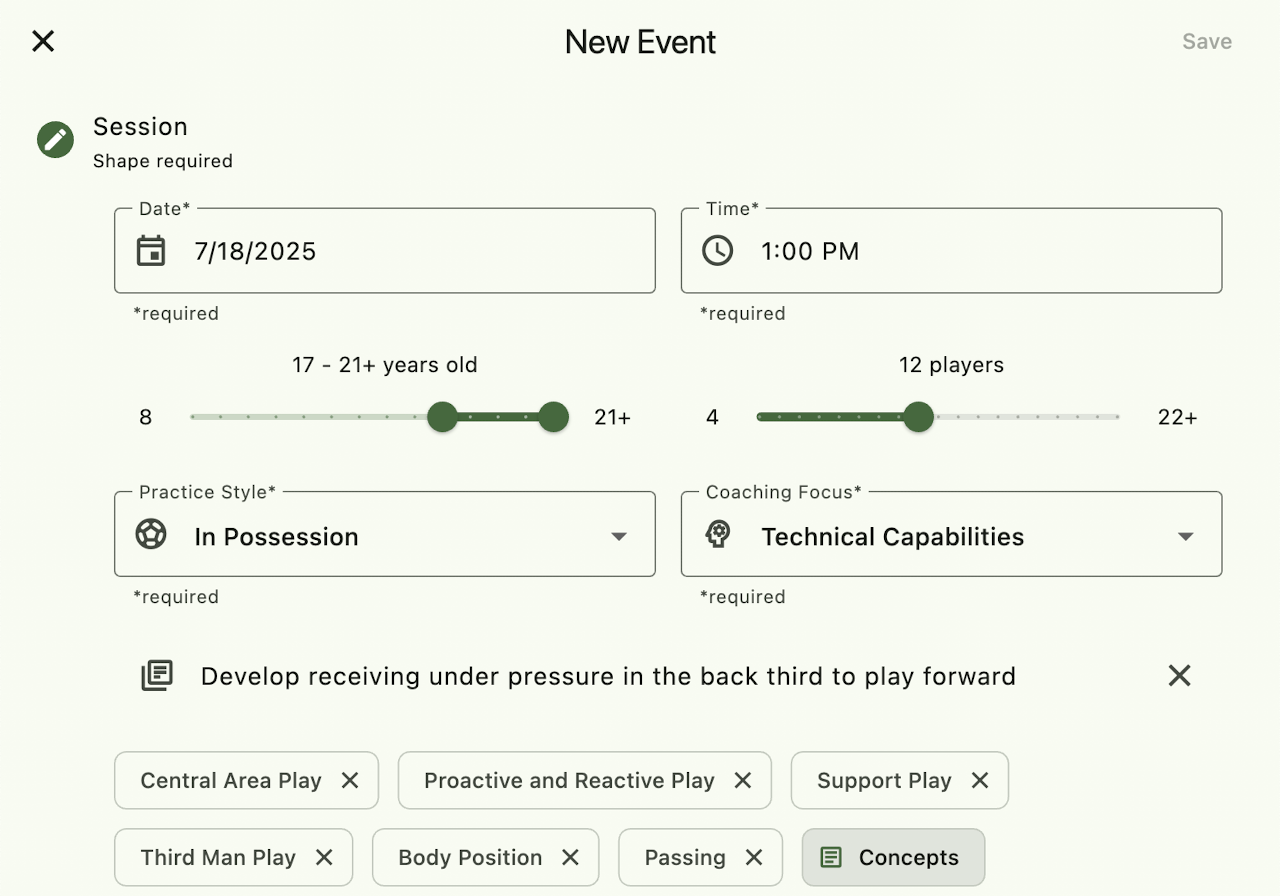Click Save in the top right
Screen dimensions: 1280x896
(x=1207, y=42)
